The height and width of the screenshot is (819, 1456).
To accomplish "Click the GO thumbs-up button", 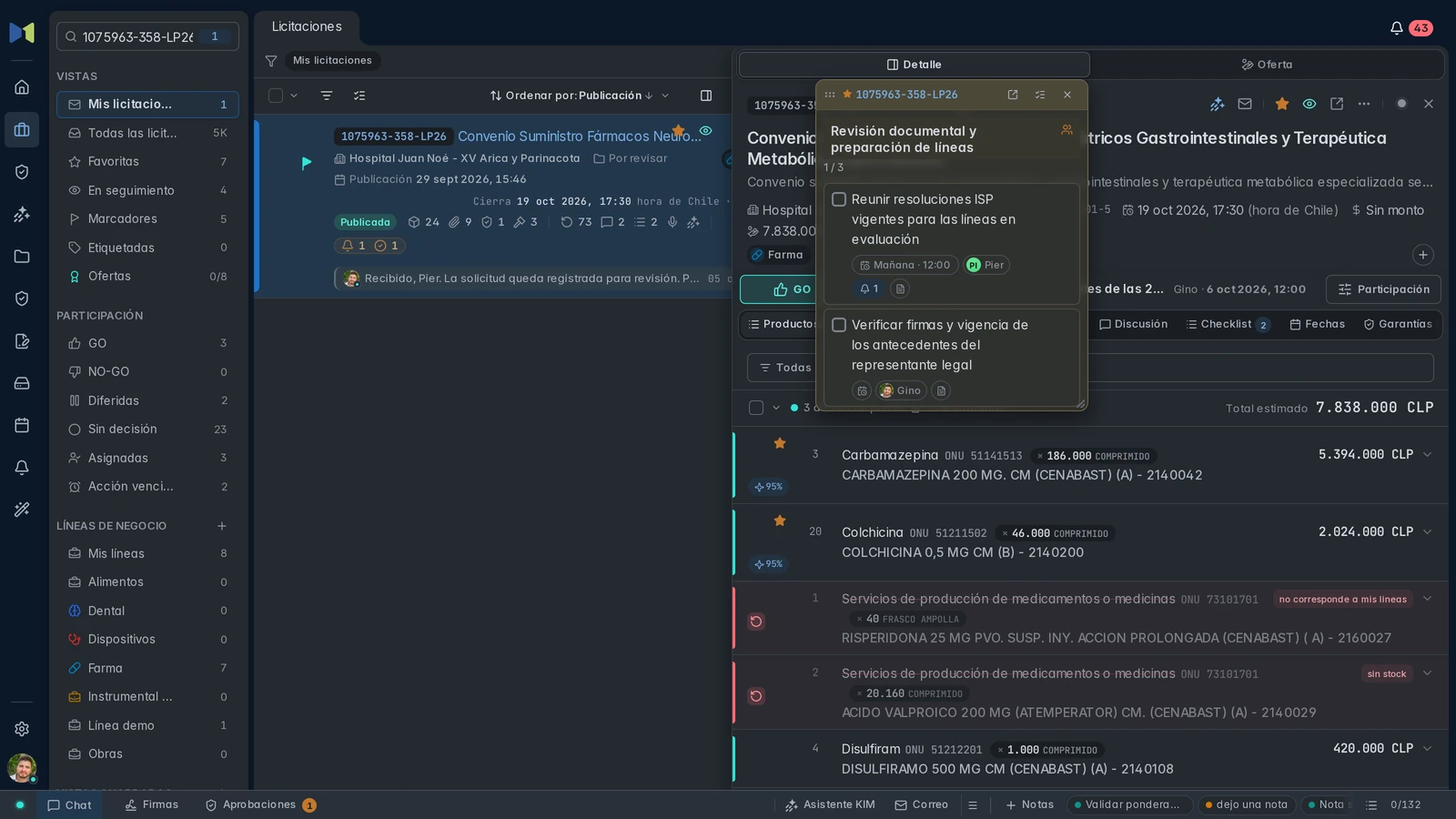I will 791,289.
